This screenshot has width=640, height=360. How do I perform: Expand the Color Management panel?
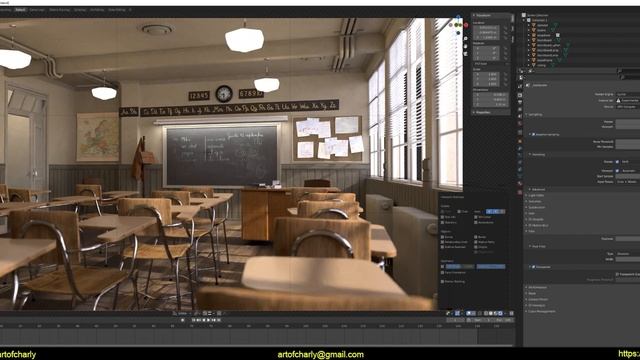540,311
